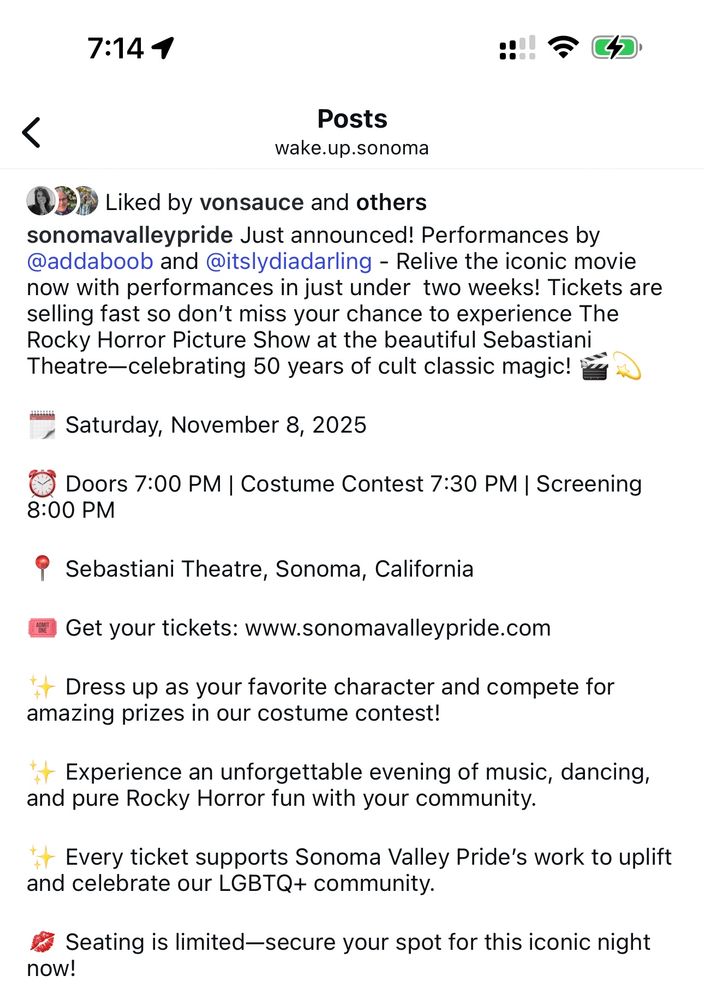Open sonomavalleypride poster profile
Viewport: 704px width, 1000px height.
(x=130, y=235)
